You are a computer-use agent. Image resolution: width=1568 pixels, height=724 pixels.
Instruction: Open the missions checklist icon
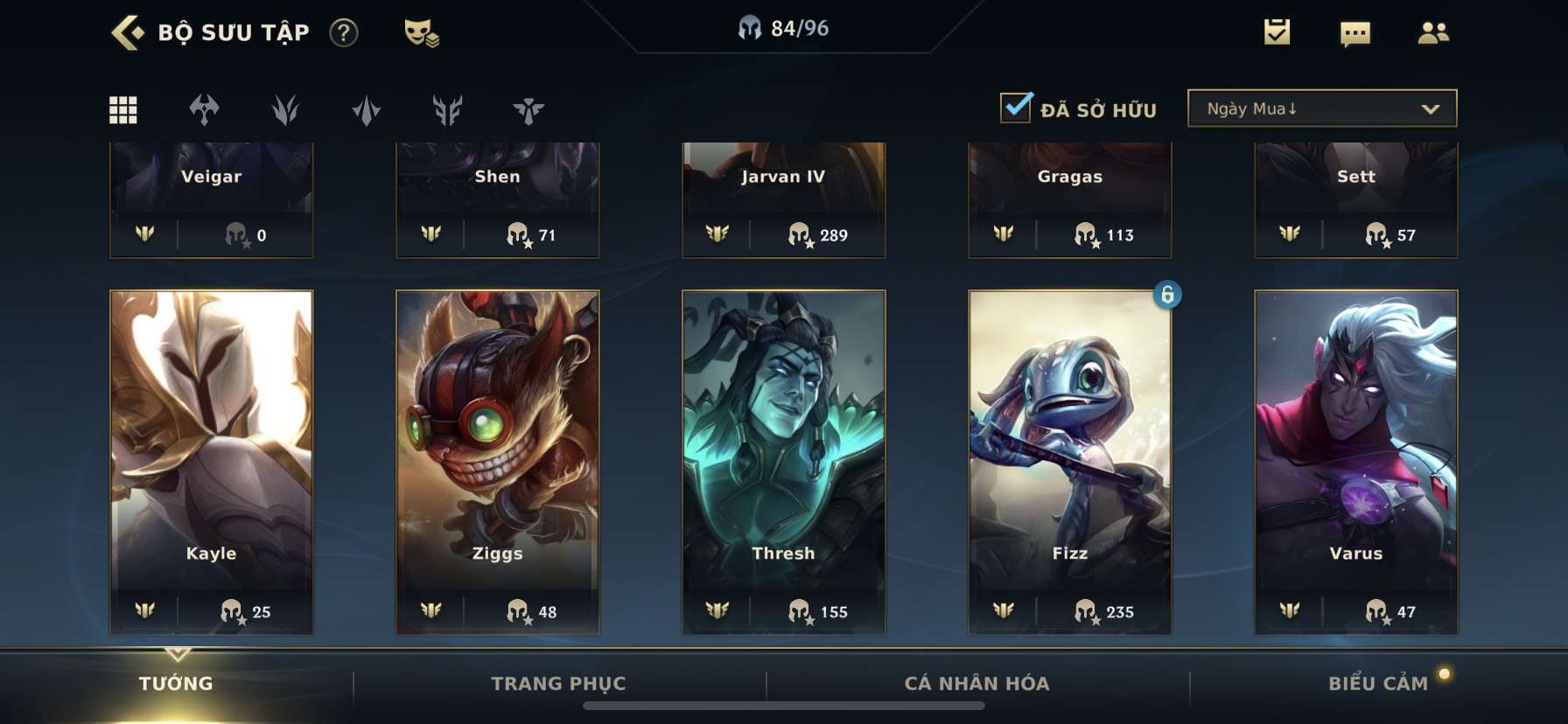tap(1277, 32)
